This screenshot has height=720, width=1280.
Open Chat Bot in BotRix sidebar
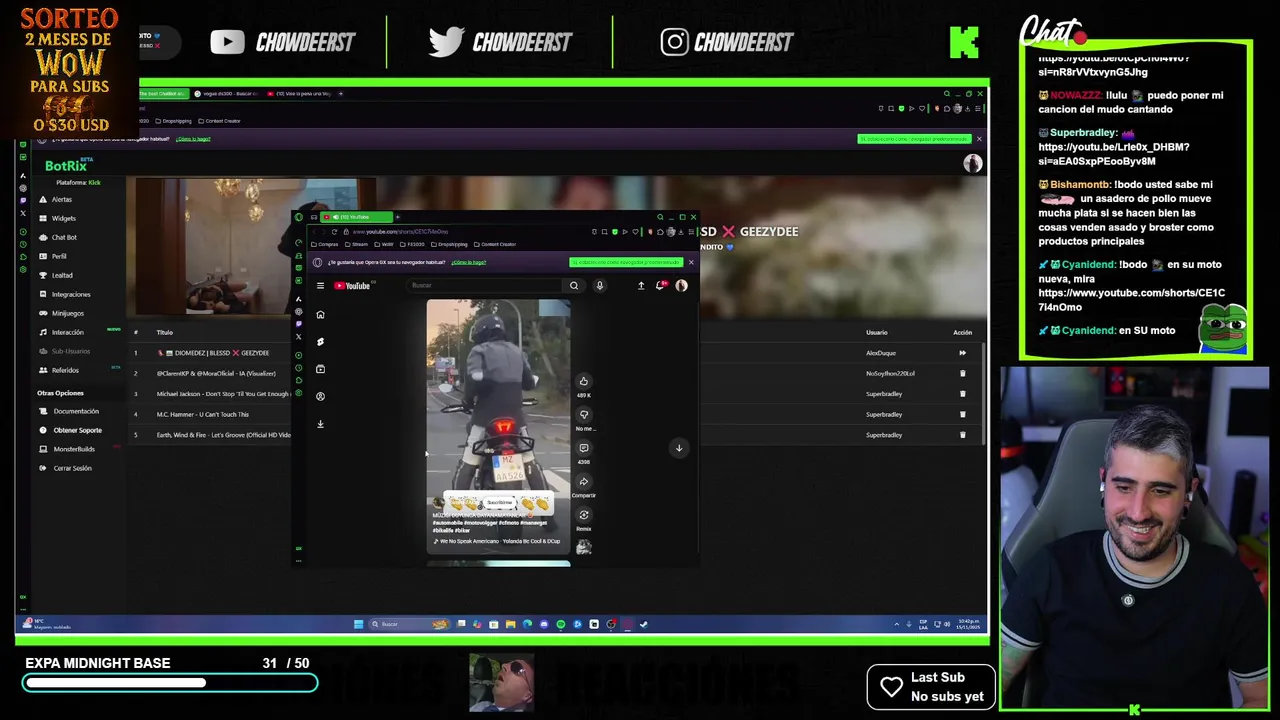[x=64, y=237]
